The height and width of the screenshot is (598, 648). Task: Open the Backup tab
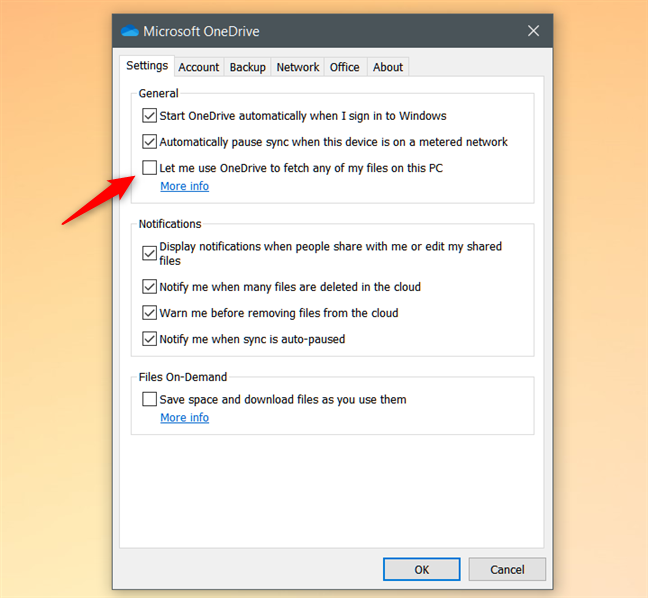pos(248,67)
